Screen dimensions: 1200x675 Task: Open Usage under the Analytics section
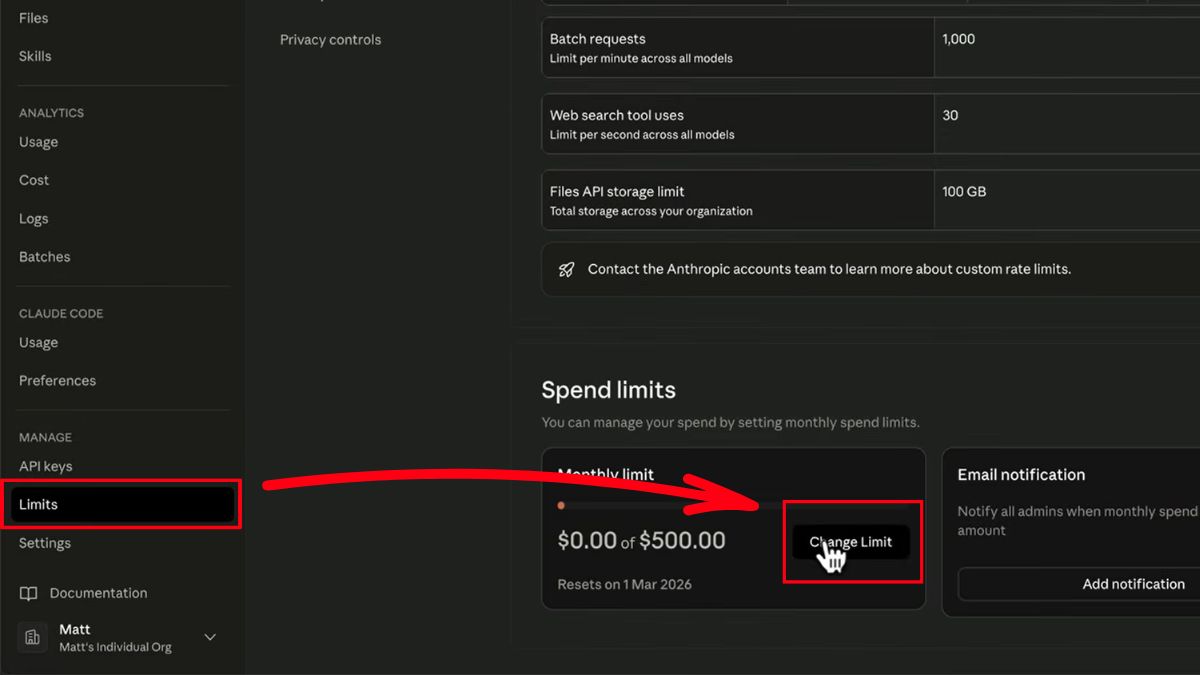[x=38, y=142]
